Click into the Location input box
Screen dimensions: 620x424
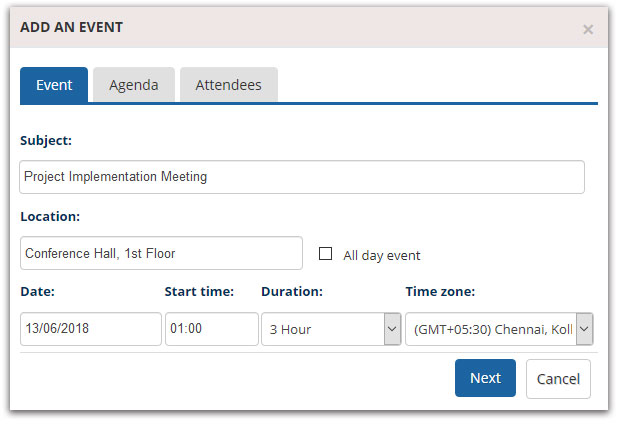tap(161, 253)
